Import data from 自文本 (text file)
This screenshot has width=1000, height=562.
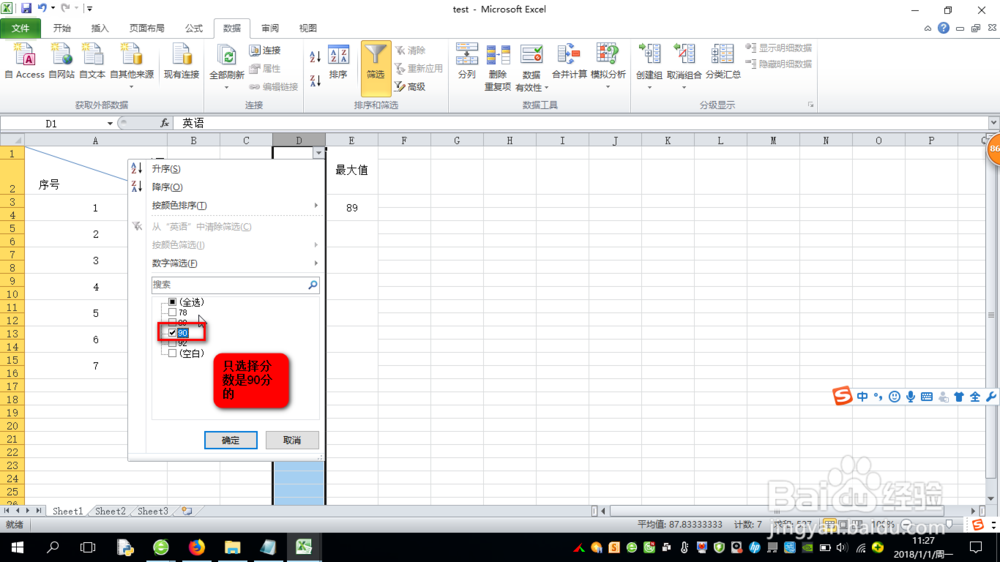click(x=92, y=61)
